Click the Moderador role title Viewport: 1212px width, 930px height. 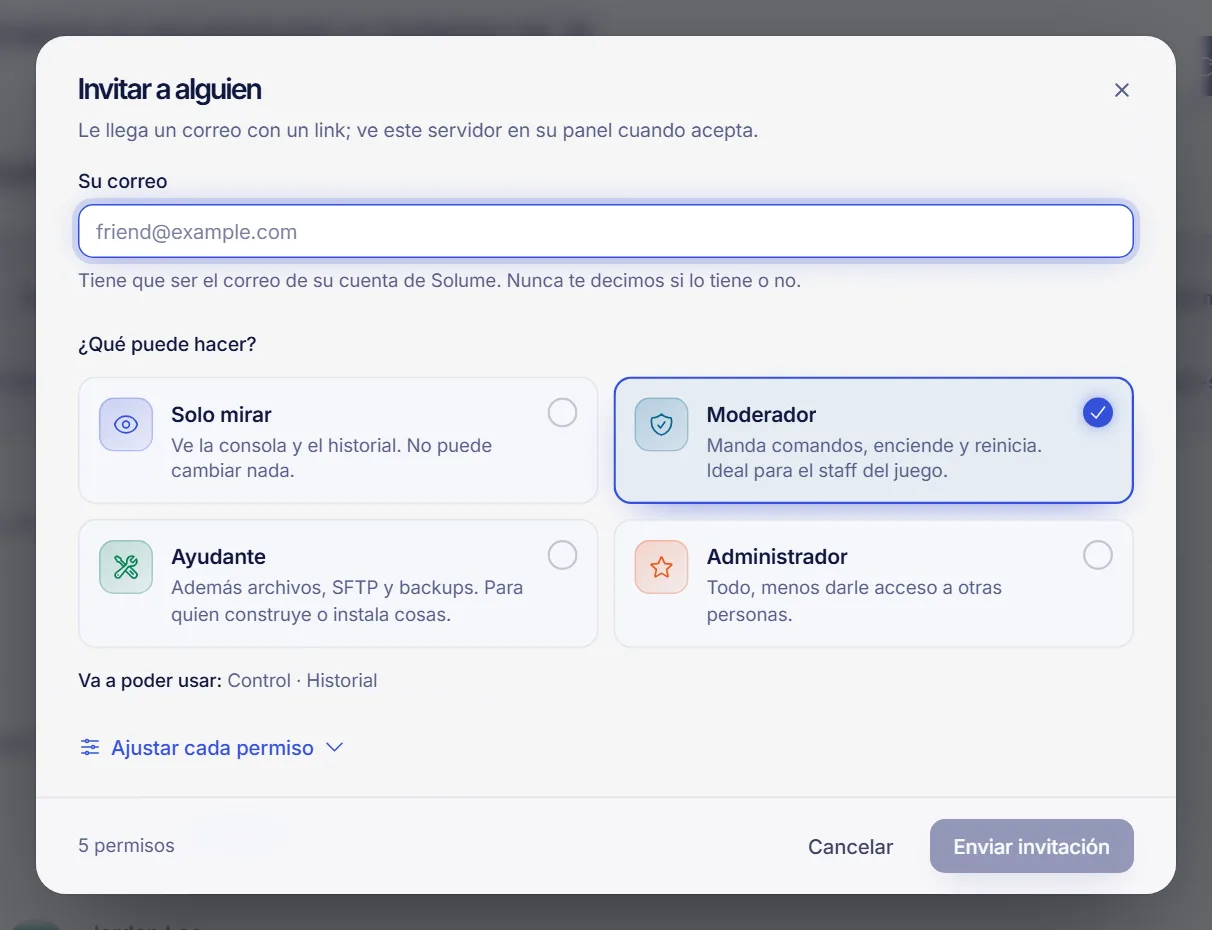pyautogui.click(x=761, y=415)
